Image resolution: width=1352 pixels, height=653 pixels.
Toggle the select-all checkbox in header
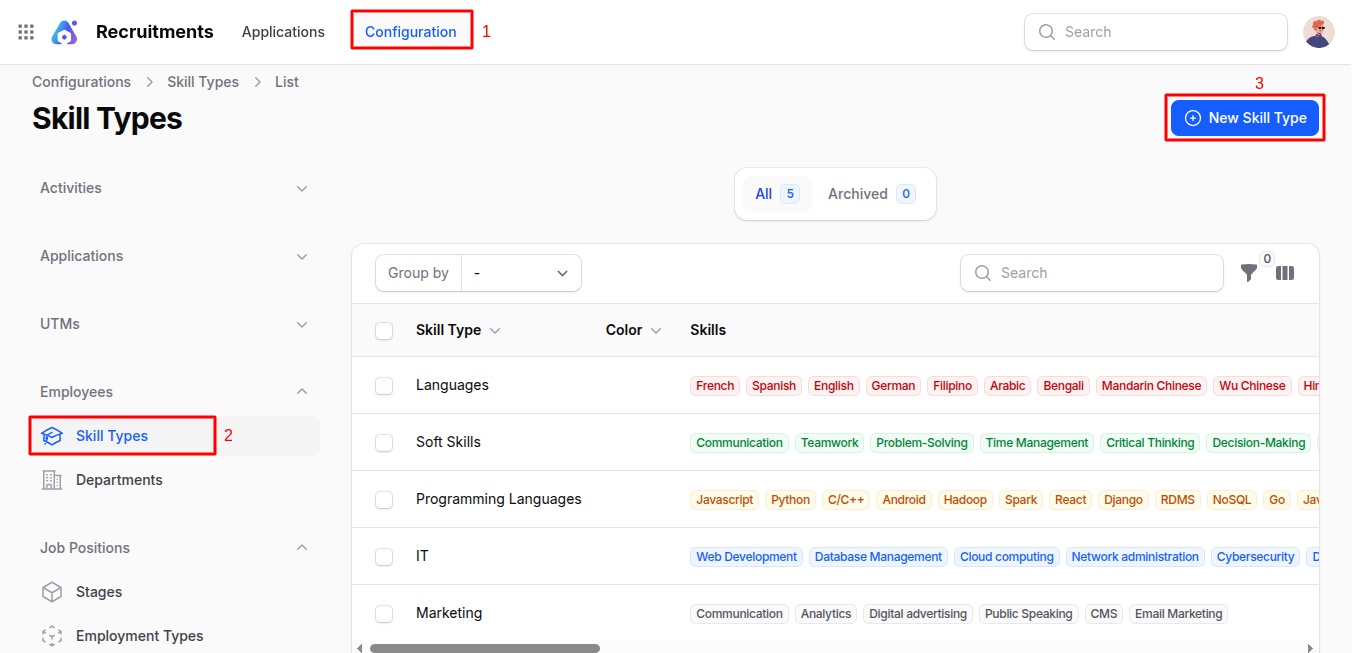pos(384,331)
